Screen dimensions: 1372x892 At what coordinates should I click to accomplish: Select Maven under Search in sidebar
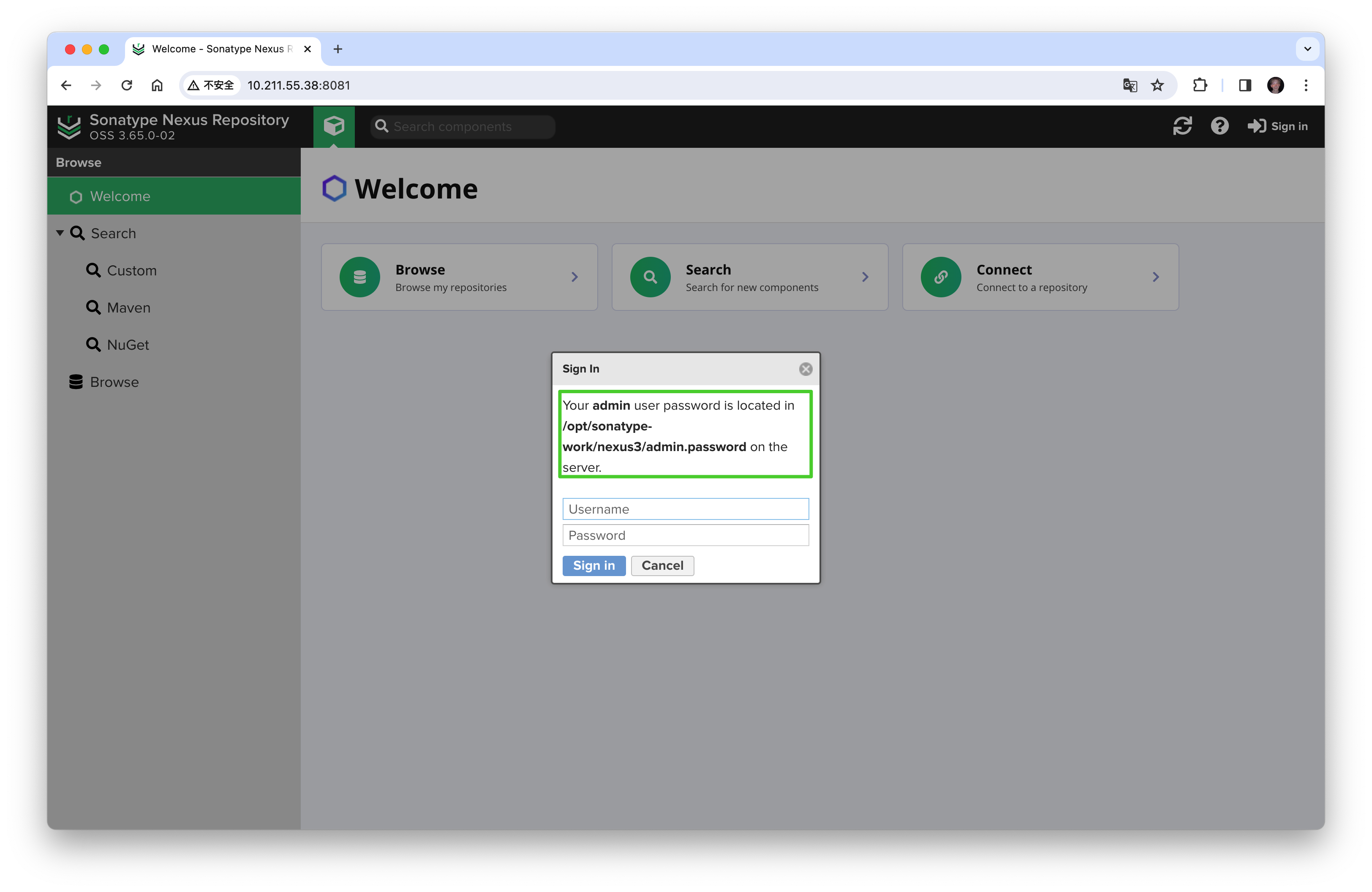(x=128, y=306)
